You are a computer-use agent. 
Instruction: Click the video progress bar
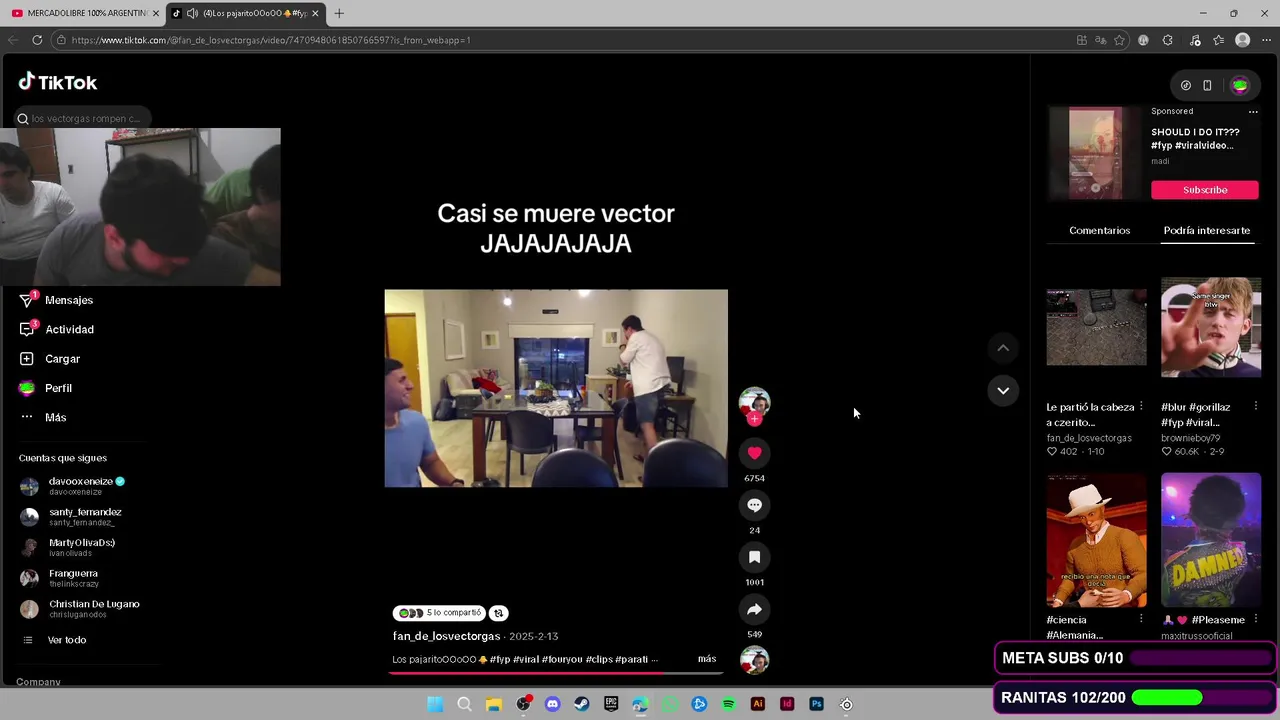[555, 672]
